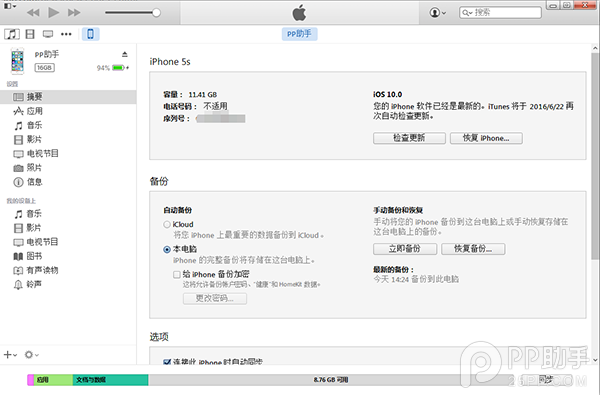Viewport: 600px width, 395px height.
Task: Open the gear settings dropdown at sidebar bottom
Action: (31, 355)
